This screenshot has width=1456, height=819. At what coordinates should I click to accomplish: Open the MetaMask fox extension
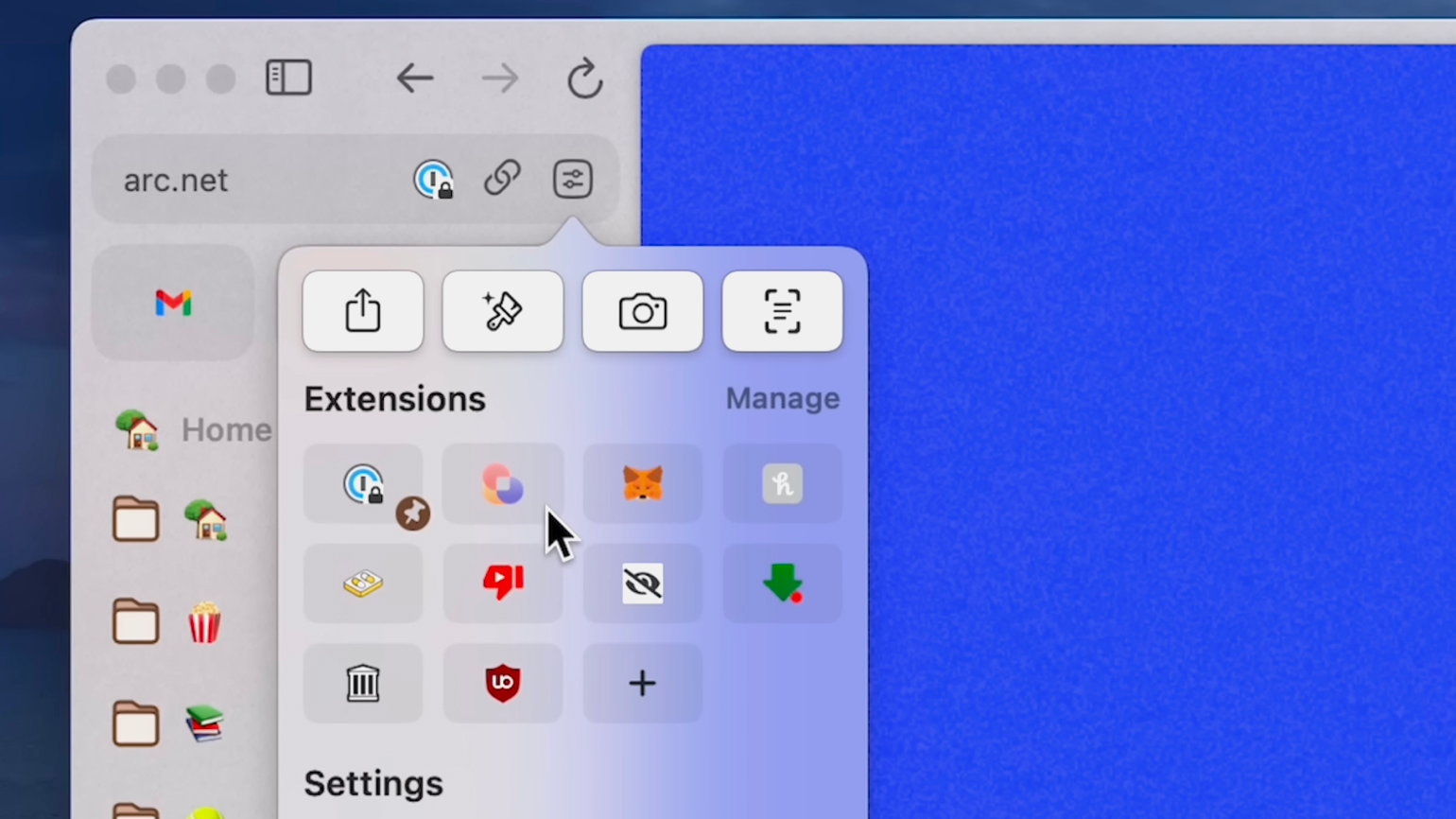(643, 483)
